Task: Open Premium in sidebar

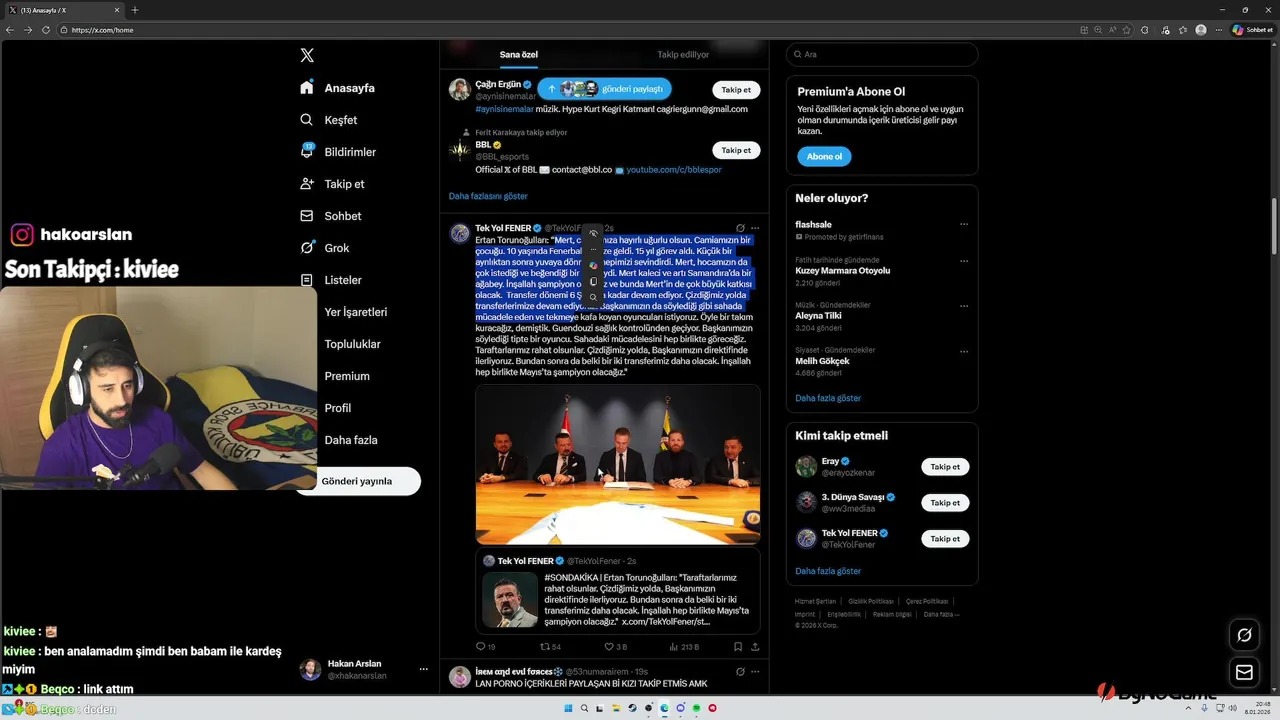Action: 347,376
